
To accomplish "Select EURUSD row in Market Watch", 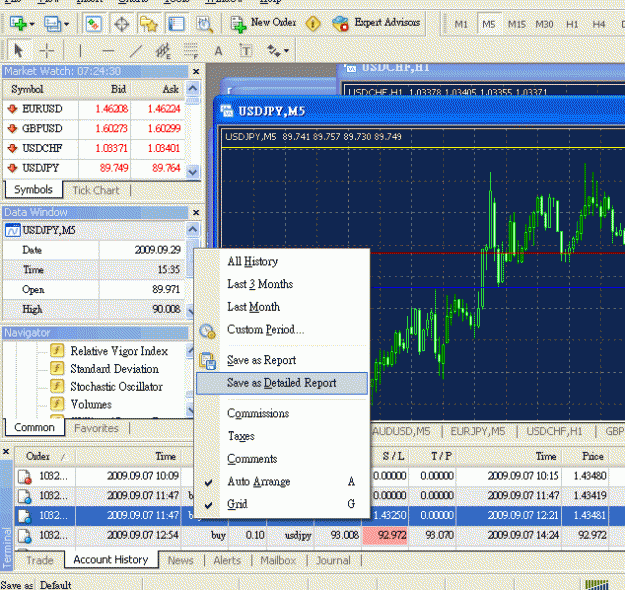I will [x=94, y=108].
